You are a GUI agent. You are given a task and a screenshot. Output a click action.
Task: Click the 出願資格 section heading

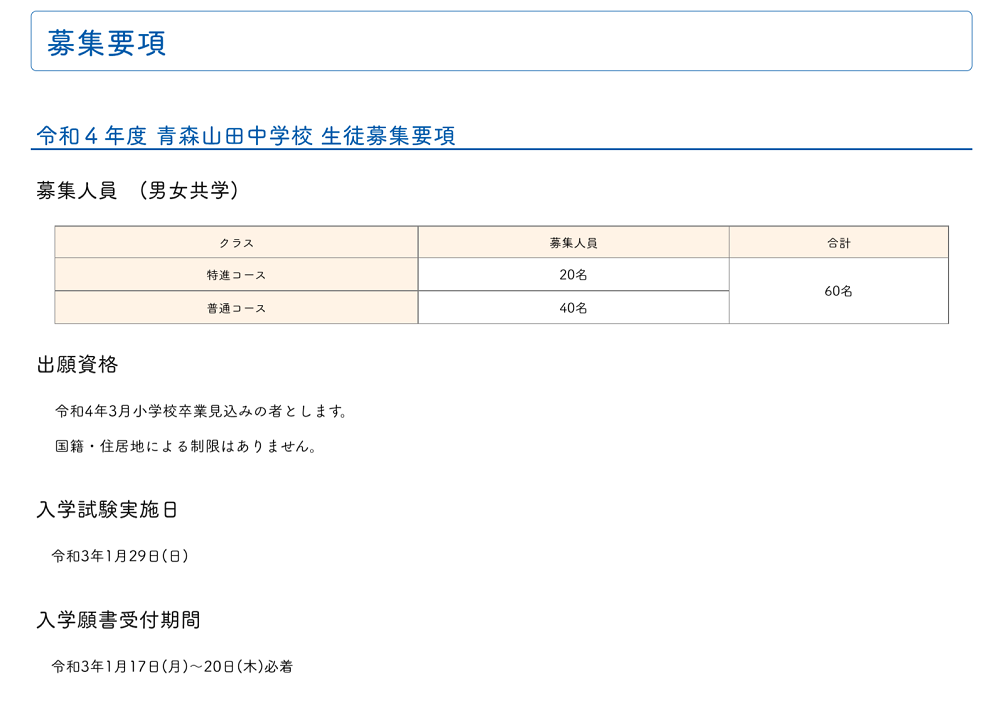pos(77,364)
